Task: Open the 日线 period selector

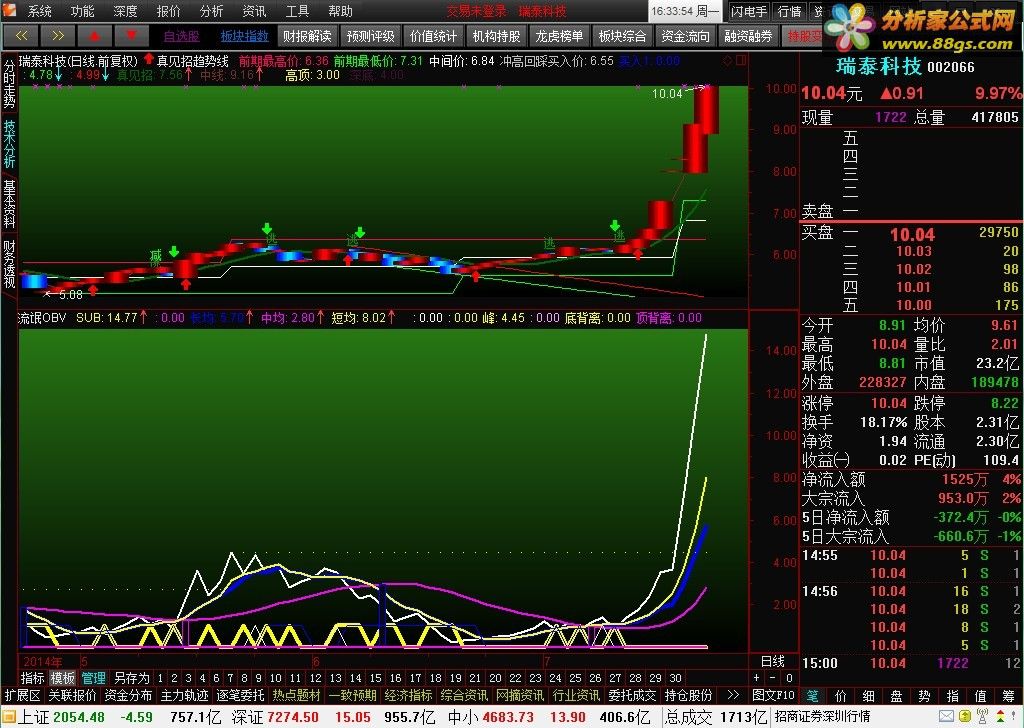Action: coord(773,661)
